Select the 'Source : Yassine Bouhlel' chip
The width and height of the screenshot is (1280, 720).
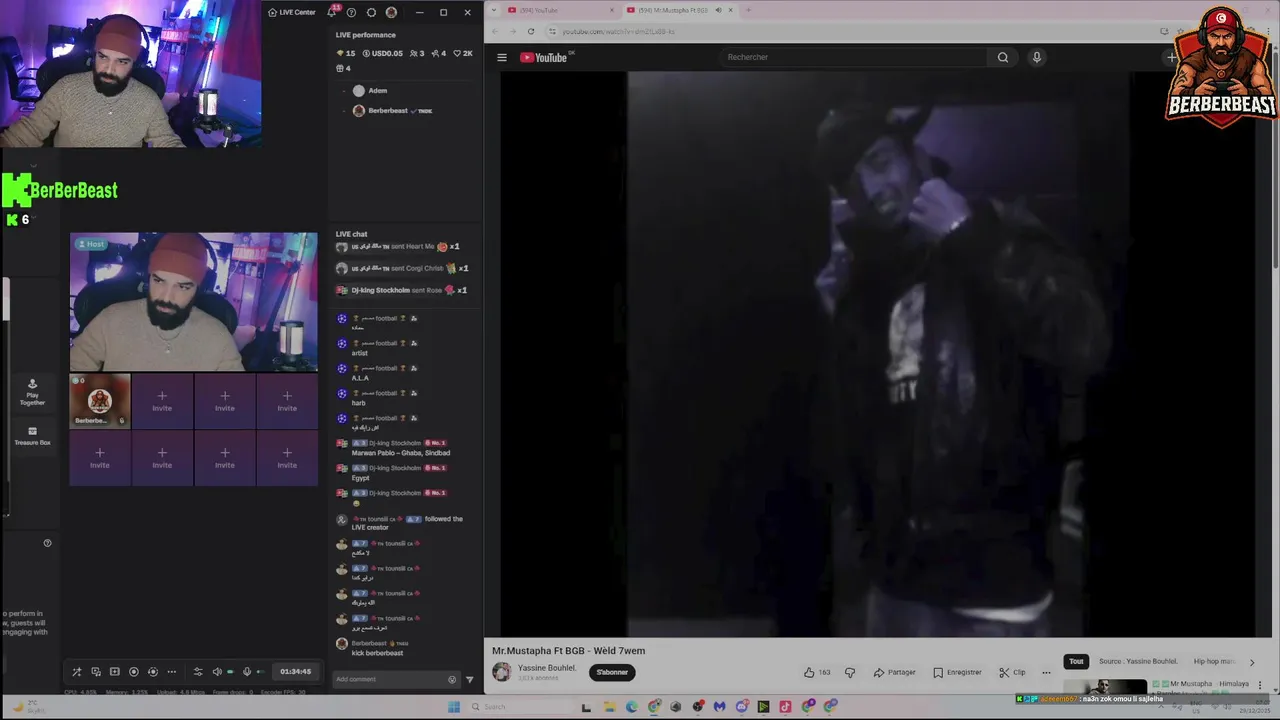(1138, 661)
